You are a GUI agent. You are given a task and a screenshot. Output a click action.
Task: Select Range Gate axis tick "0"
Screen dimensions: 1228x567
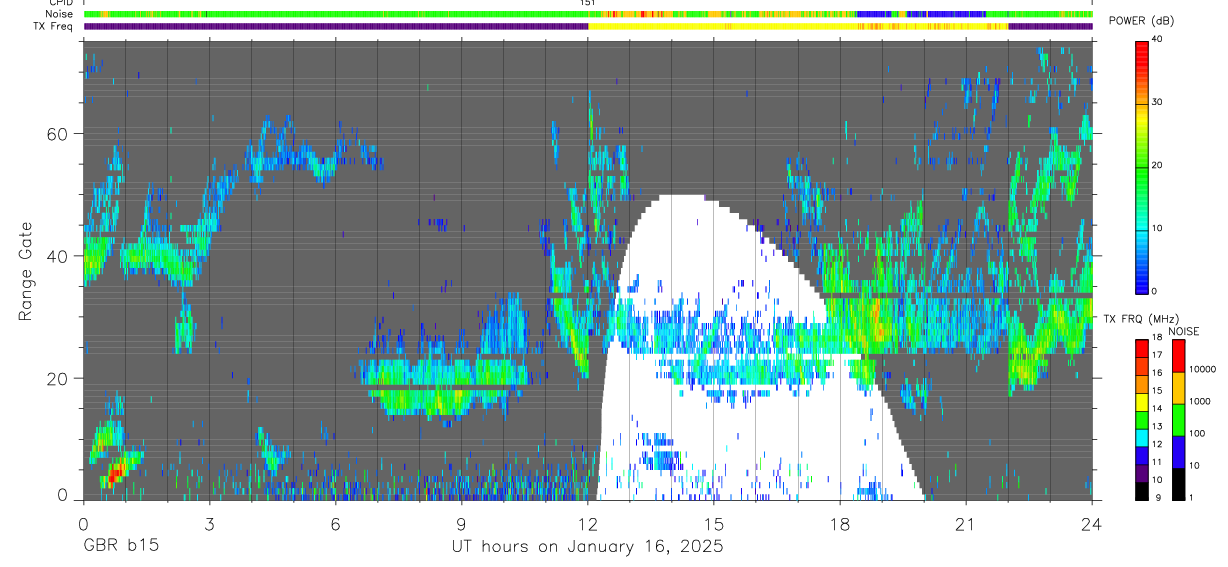click(63, 495)
